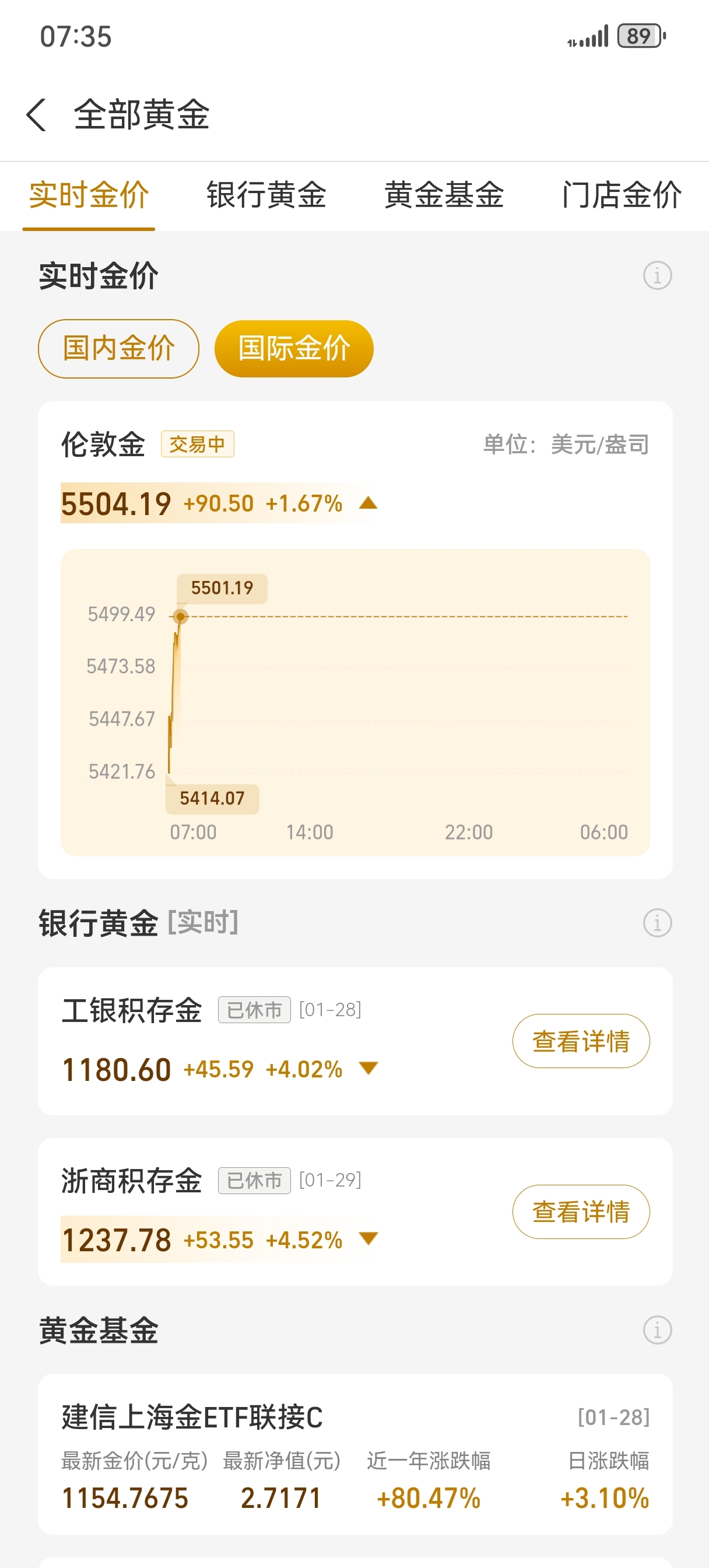Open the 黄金基金 tab

(x=444, y=195)
